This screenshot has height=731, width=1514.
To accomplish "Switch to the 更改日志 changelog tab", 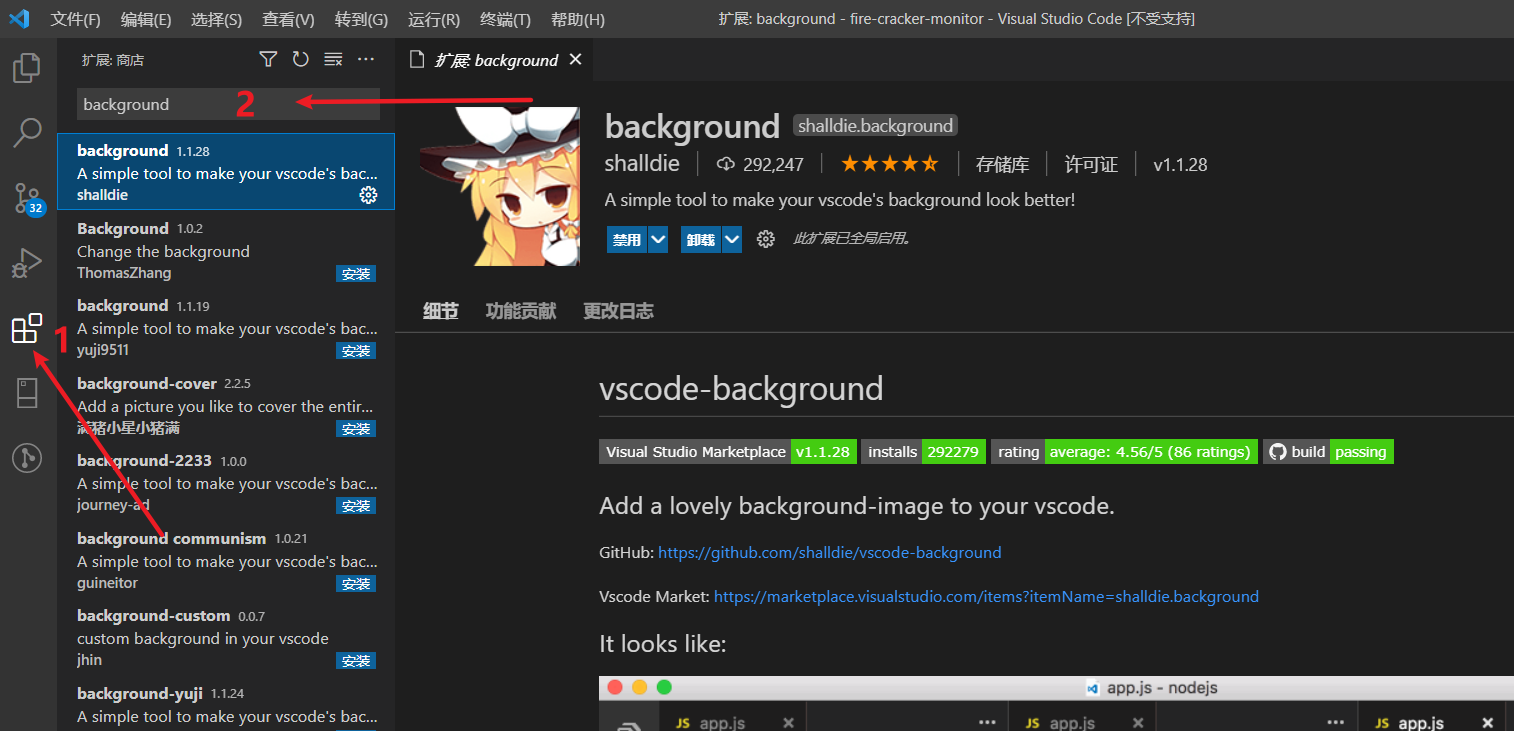I will (x=618, y=311).
